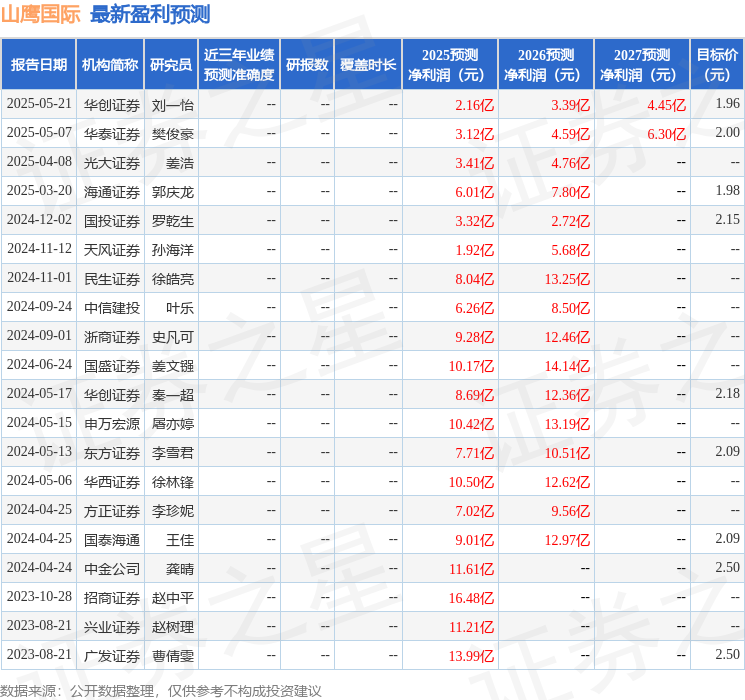745x700 pixels.
Task: Click the 6.30亿 2027 forecast value
Action: 667,134
